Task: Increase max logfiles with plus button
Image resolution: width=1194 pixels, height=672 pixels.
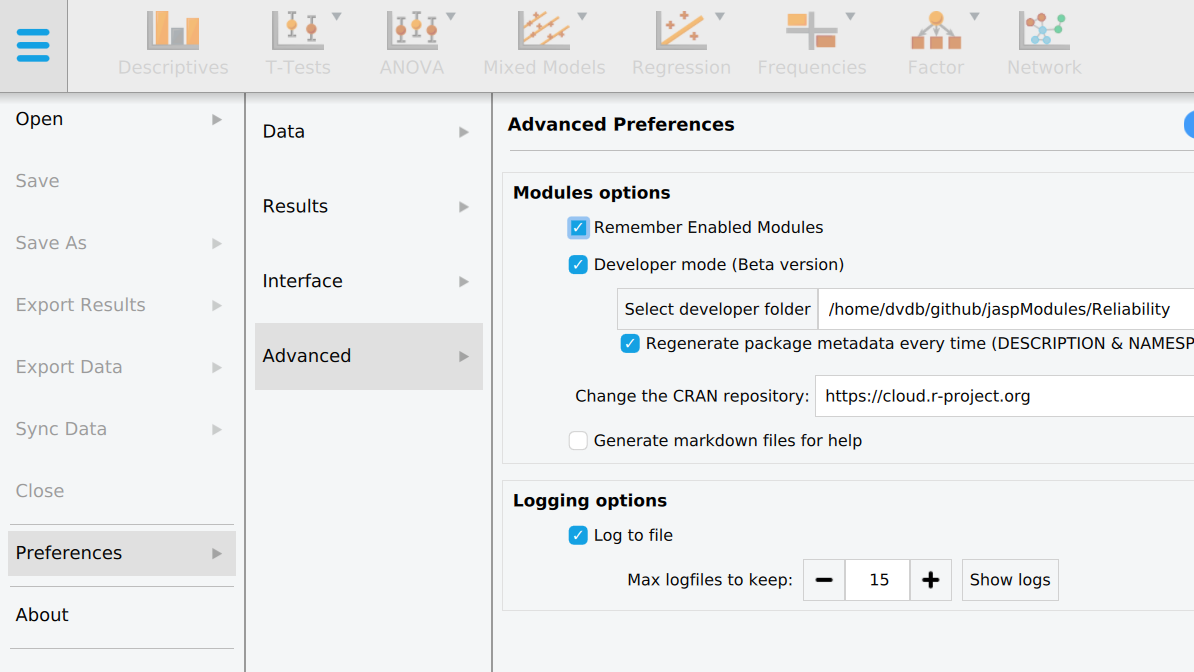Action: [930, 580]
